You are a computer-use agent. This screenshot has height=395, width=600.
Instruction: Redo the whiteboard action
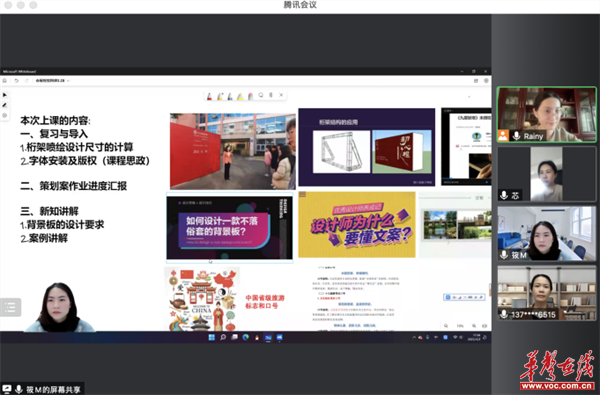[26, 81]
